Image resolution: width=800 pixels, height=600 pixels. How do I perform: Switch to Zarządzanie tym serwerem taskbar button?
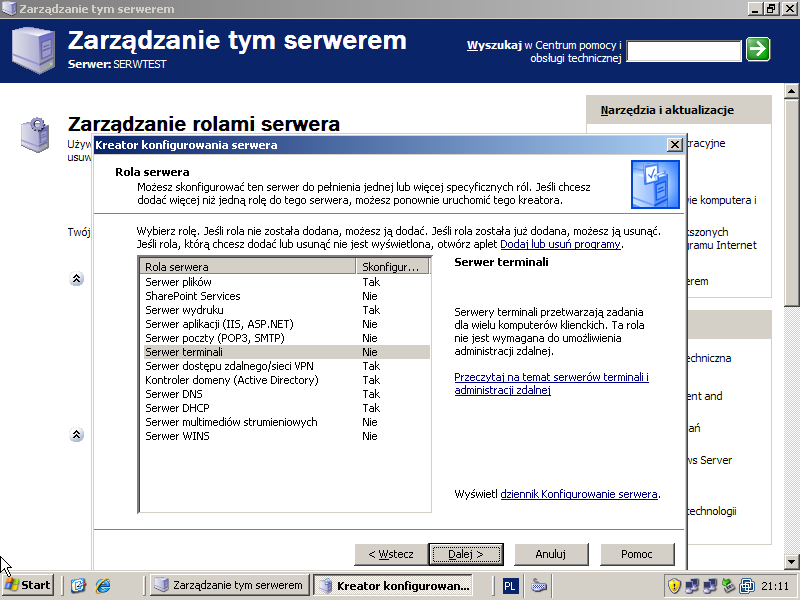229,585
